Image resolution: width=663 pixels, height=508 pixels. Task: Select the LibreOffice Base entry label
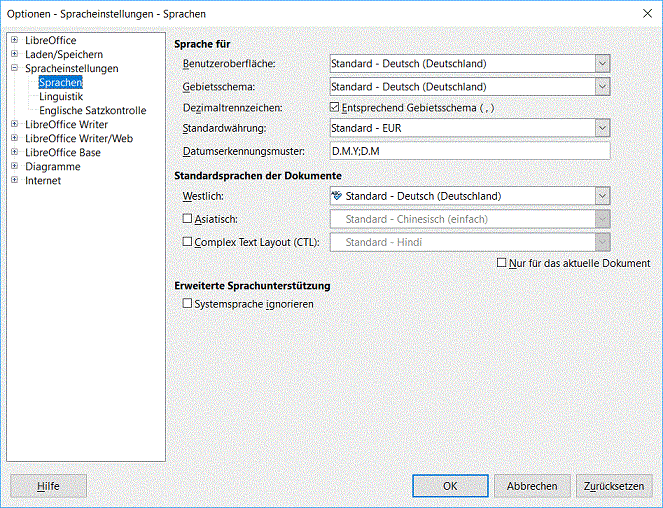(63, 152)
